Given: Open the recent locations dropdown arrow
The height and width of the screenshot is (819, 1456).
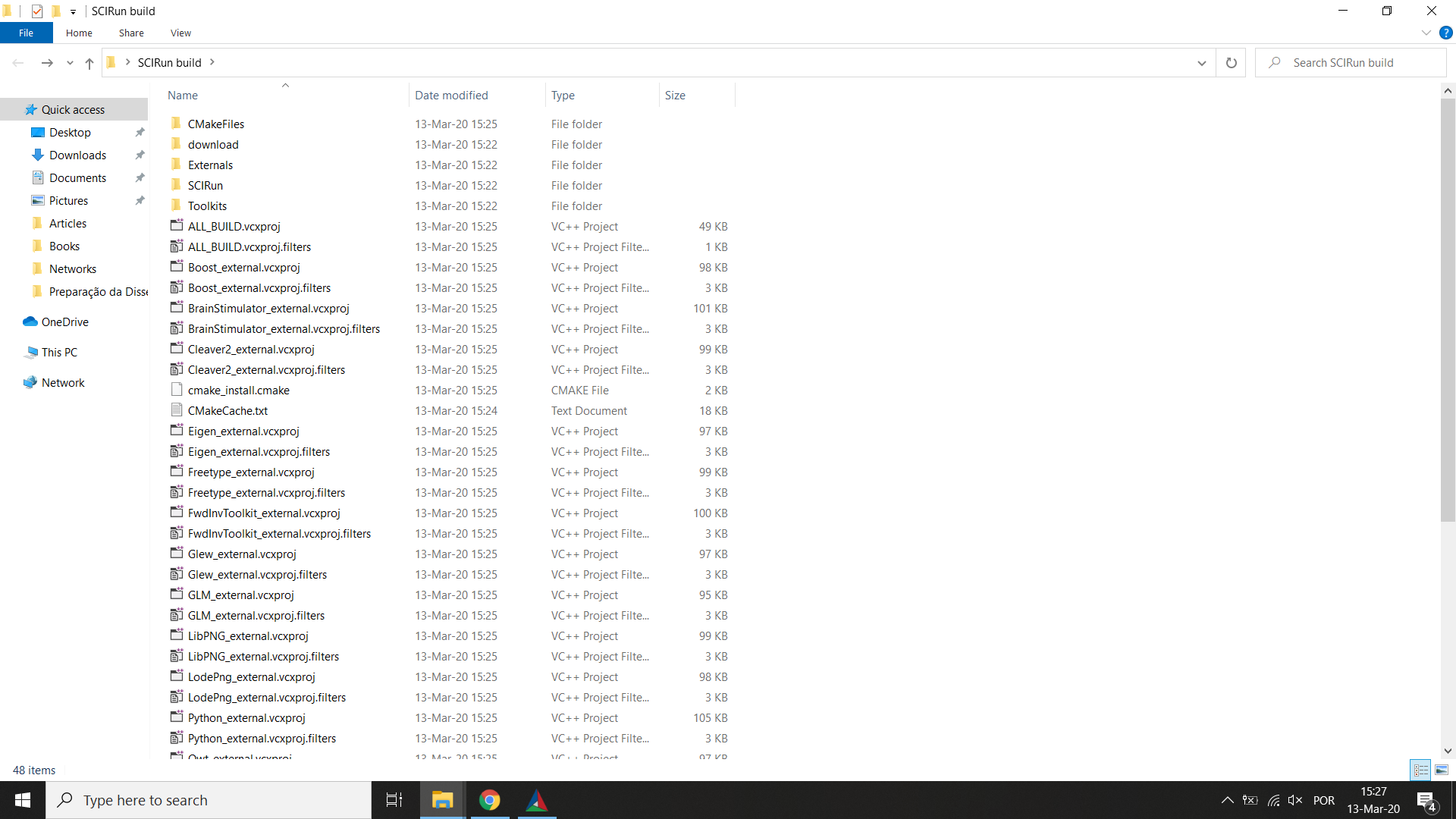Looking at the screenshot, I should (70, 63).
